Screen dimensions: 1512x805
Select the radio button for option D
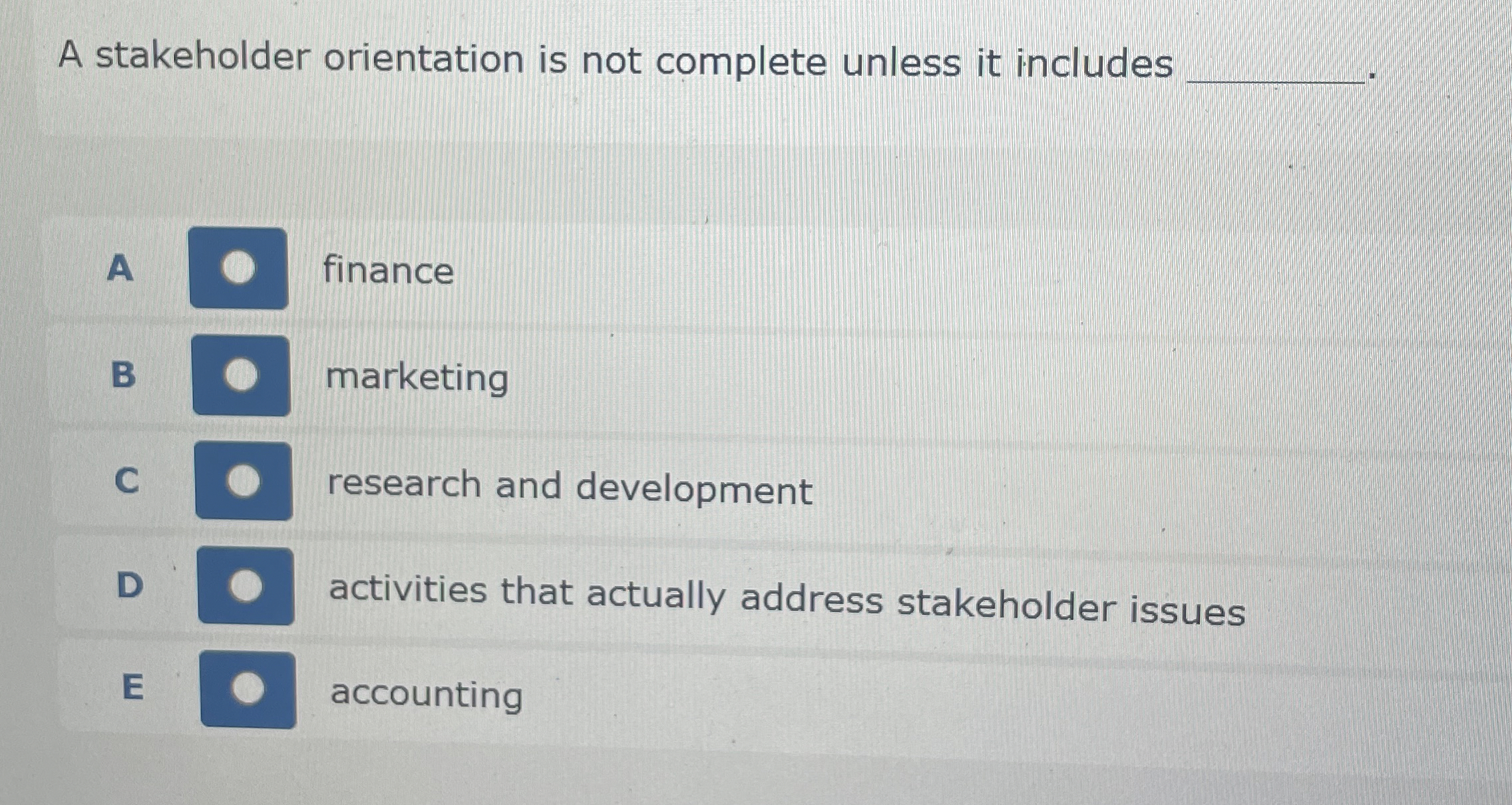pos(246,585)
